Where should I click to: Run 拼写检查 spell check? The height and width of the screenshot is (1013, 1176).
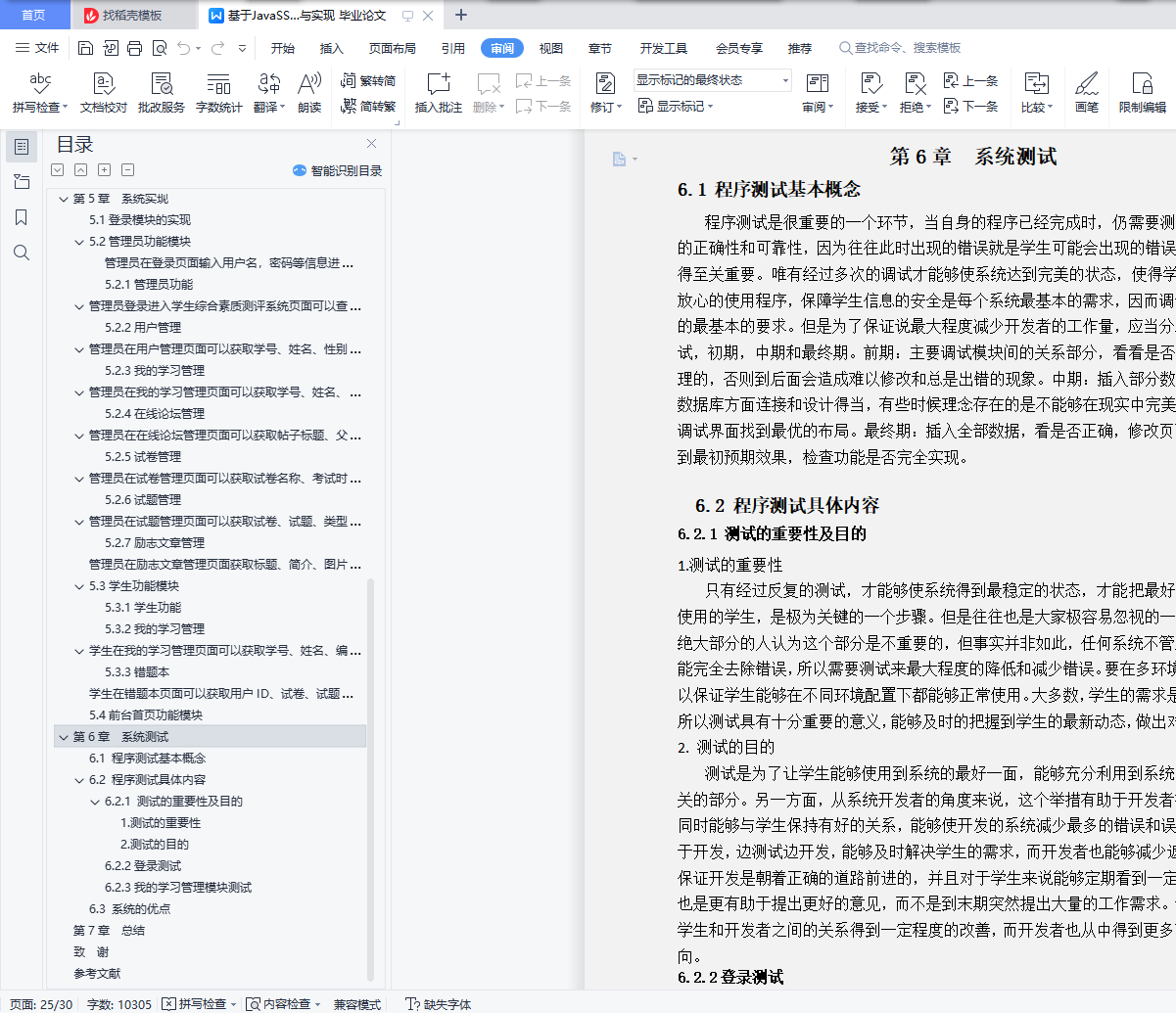[x=40, y=93]
